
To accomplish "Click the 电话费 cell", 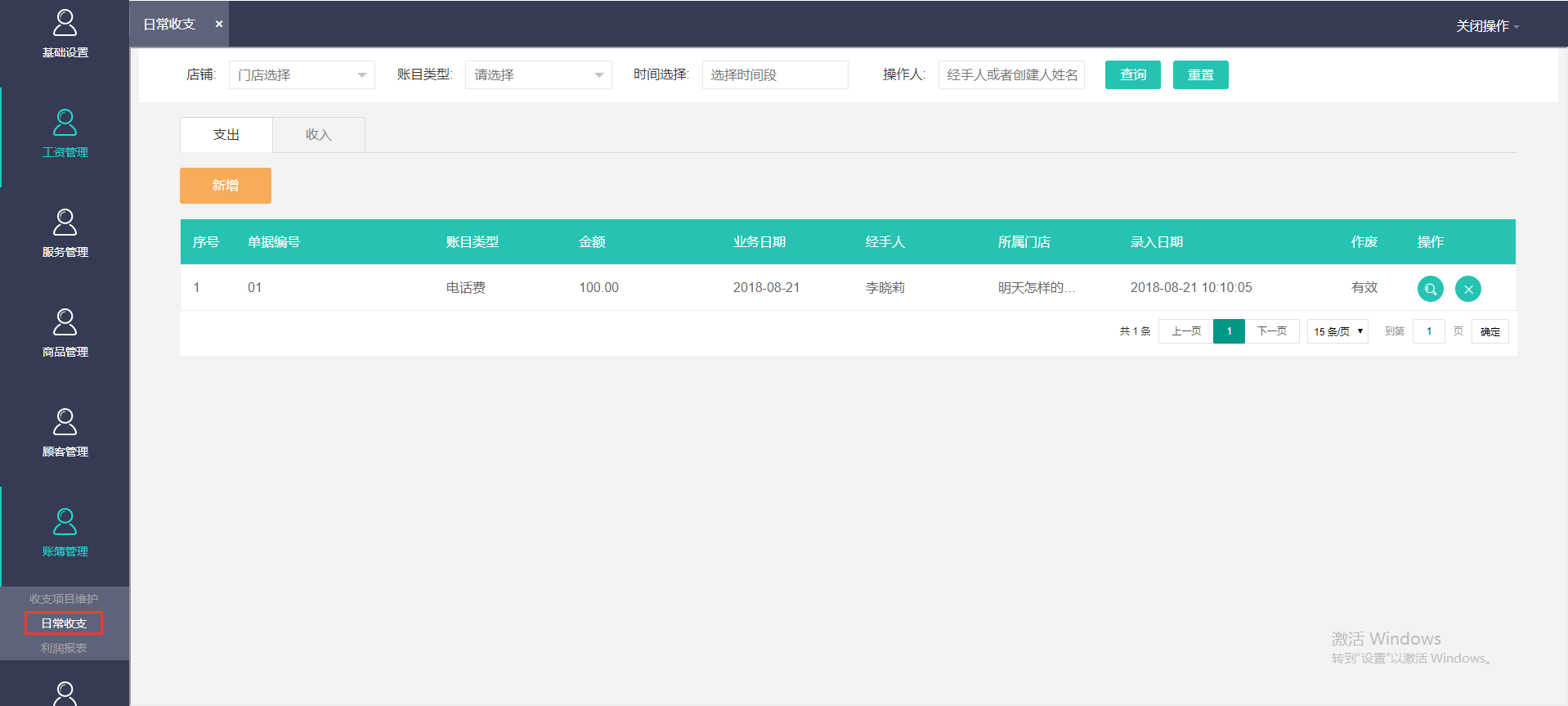I will [466, 288].
